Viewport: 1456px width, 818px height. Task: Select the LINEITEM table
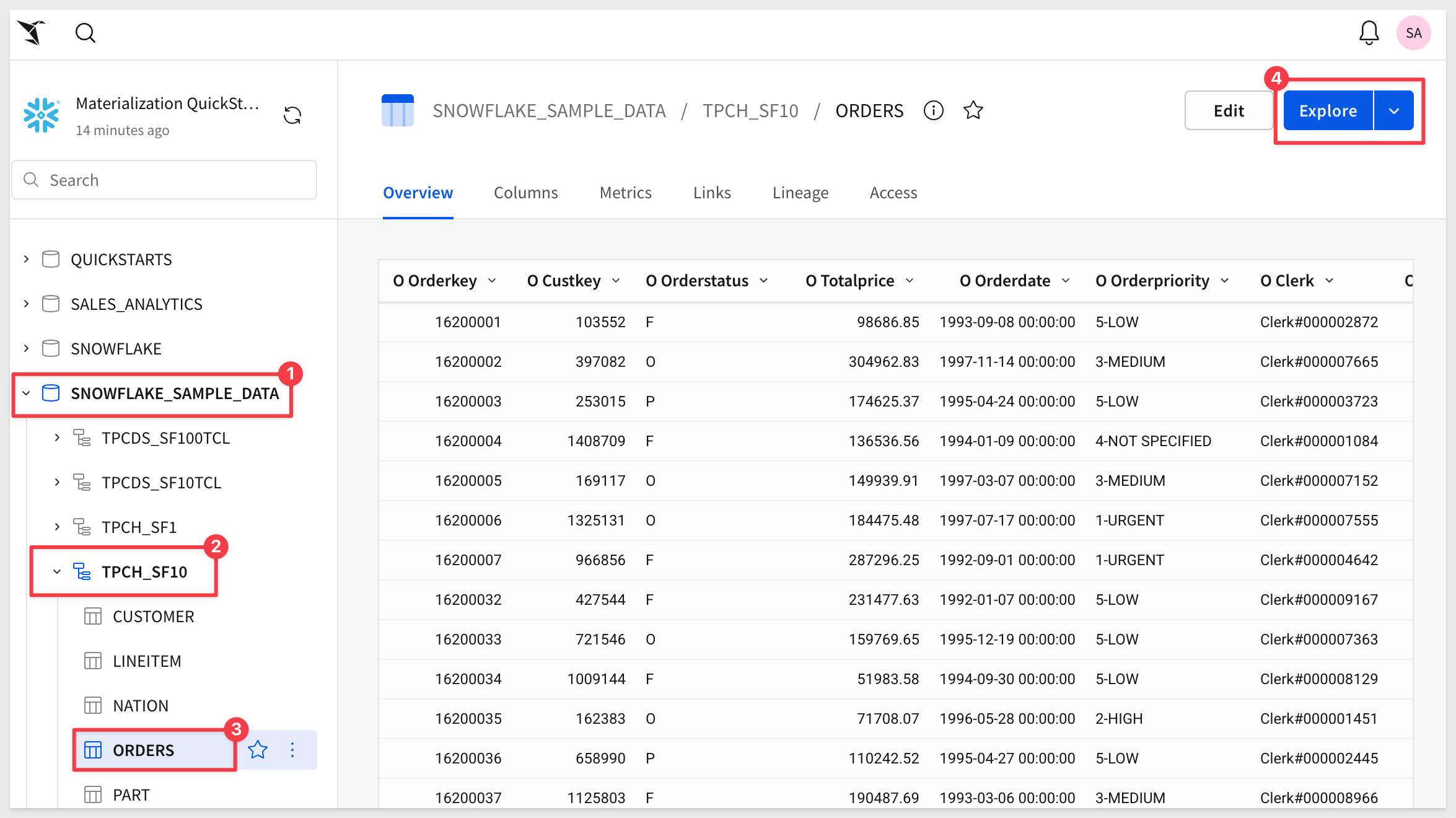pos(147,661)
